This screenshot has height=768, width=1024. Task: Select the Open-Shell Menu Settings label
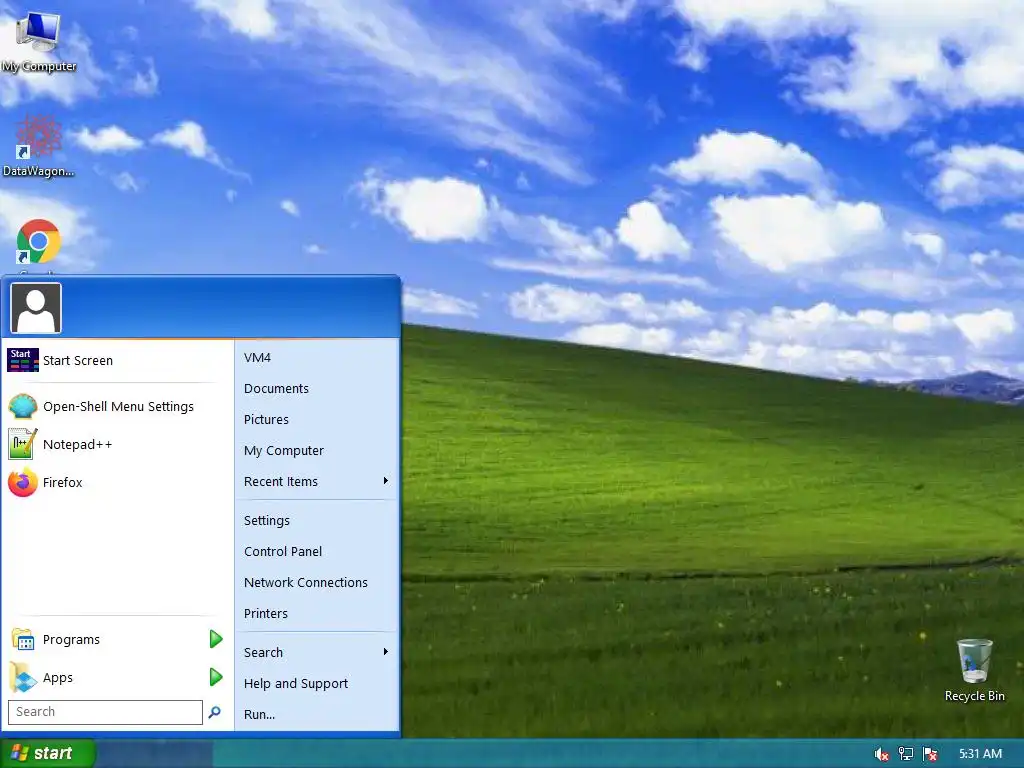[118, 406]
